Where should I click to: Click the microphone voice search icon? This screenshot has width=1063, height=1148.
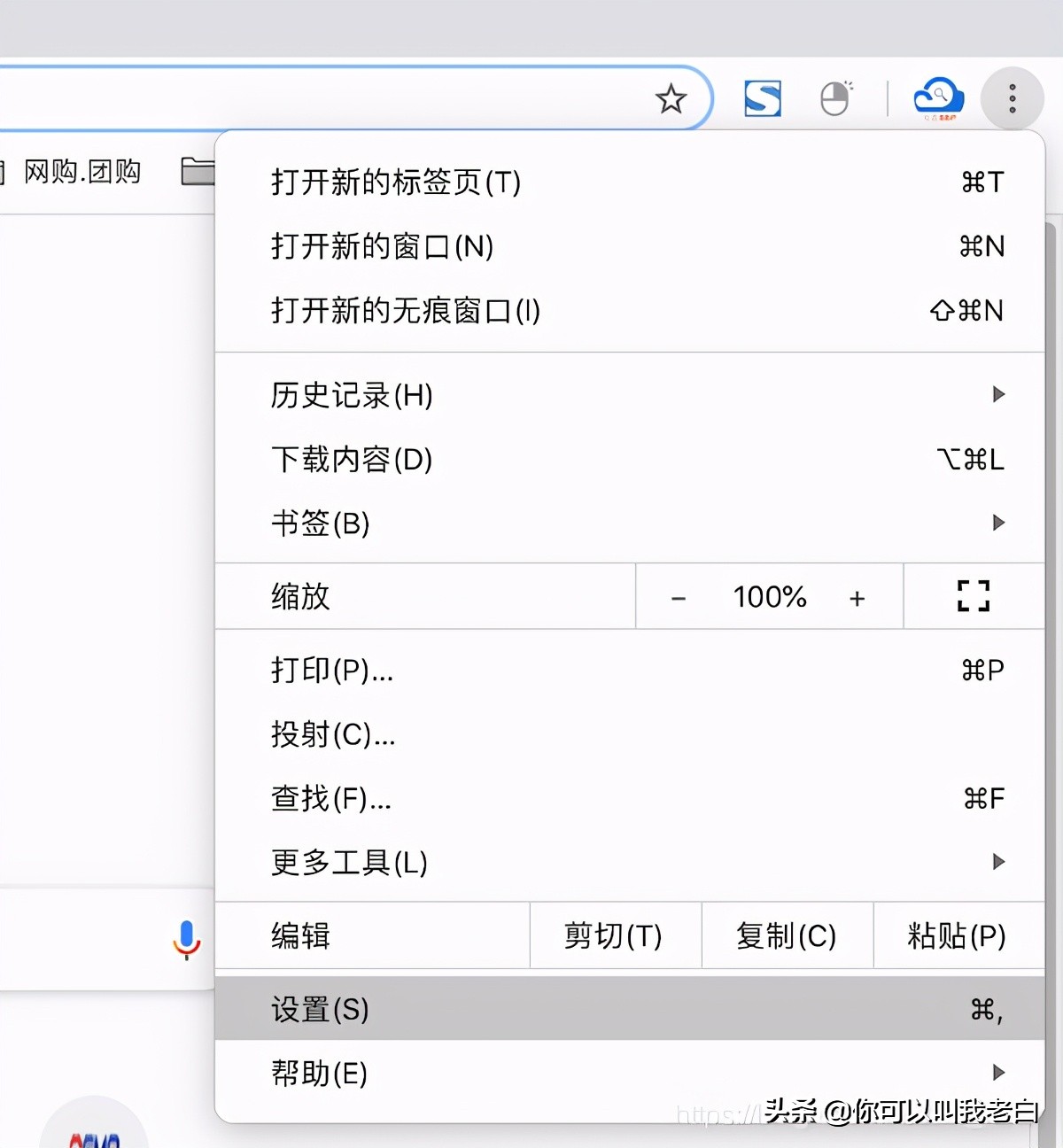[187, 936]
